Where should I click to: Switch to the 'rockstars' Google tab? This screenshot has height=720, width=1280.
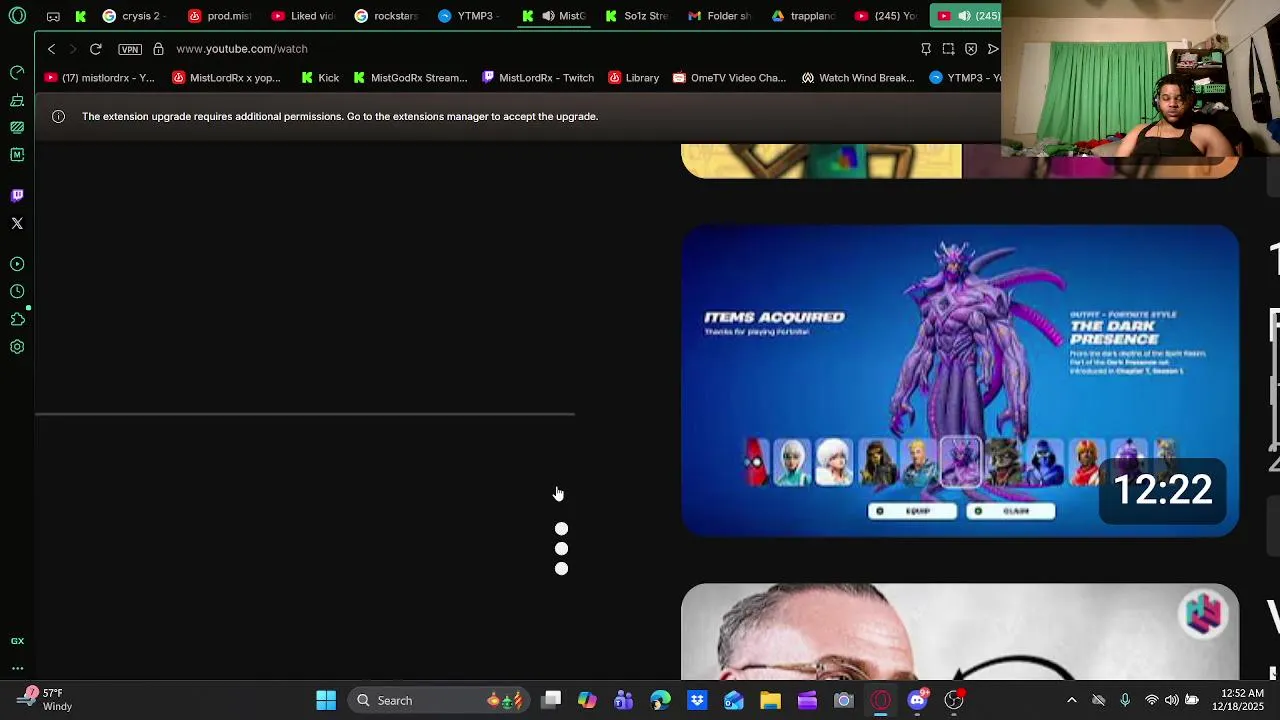pos(386,16)
